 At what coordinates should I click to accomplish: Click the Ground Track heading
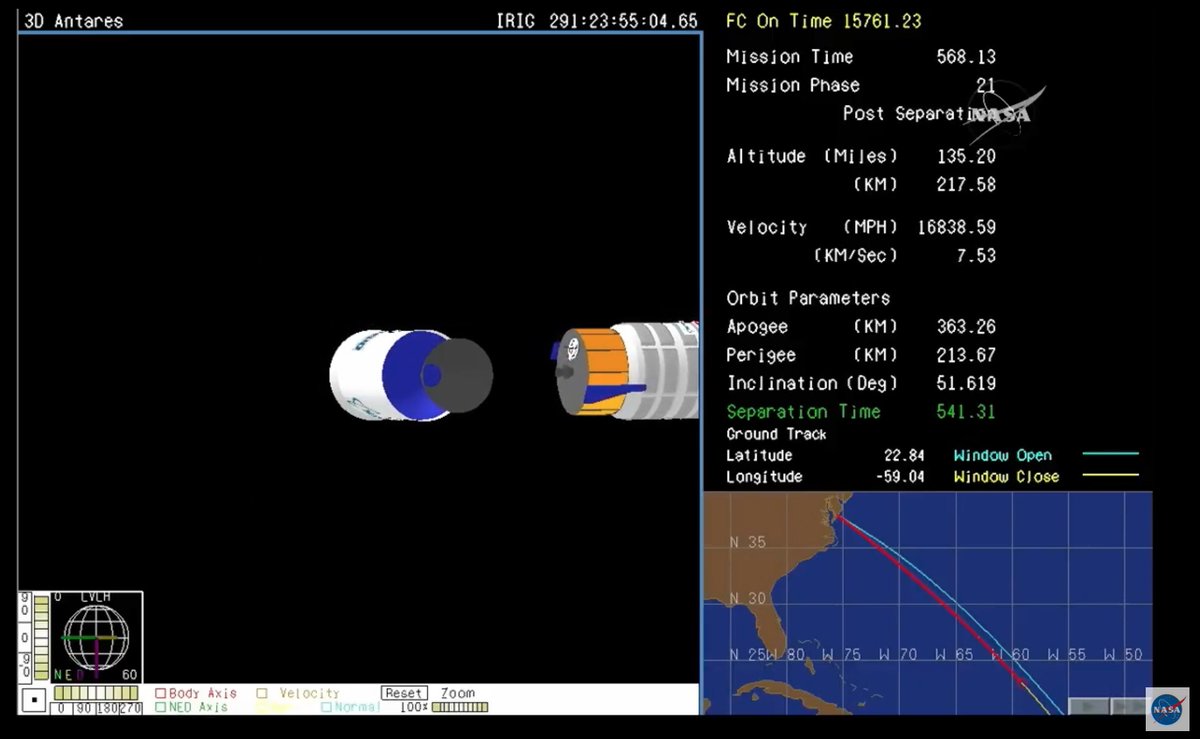[776, 434]
